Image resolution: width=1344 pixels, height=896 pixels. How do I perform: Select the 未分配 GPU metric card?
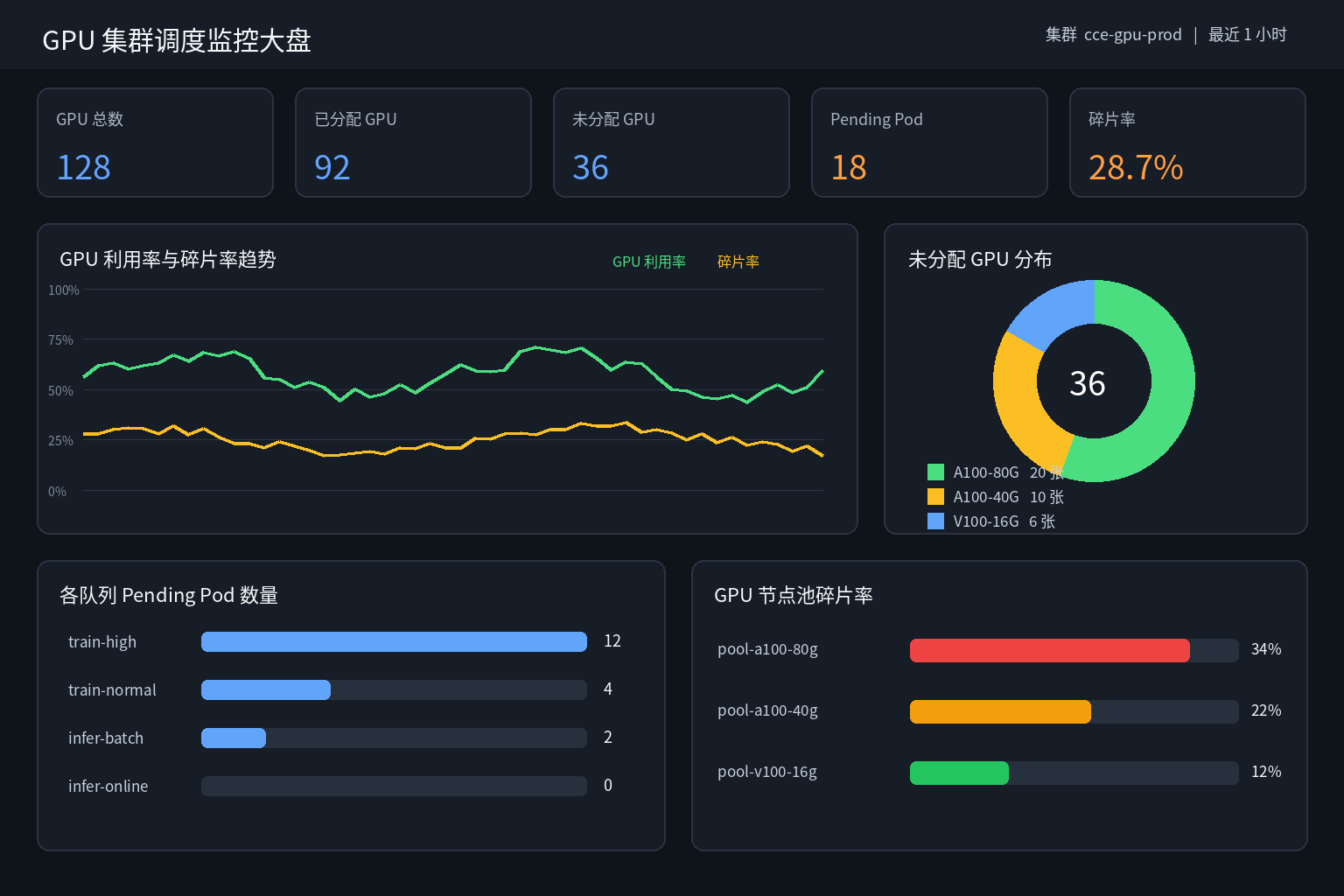click(671, 143)
